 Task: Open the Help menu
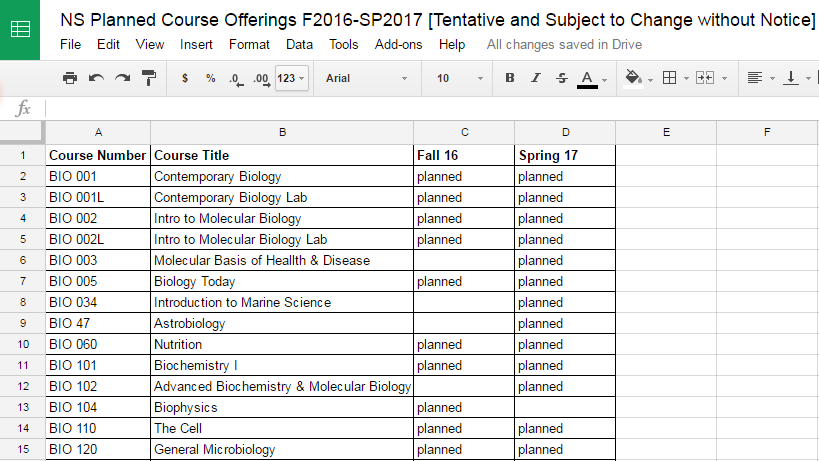click(452, 44)
